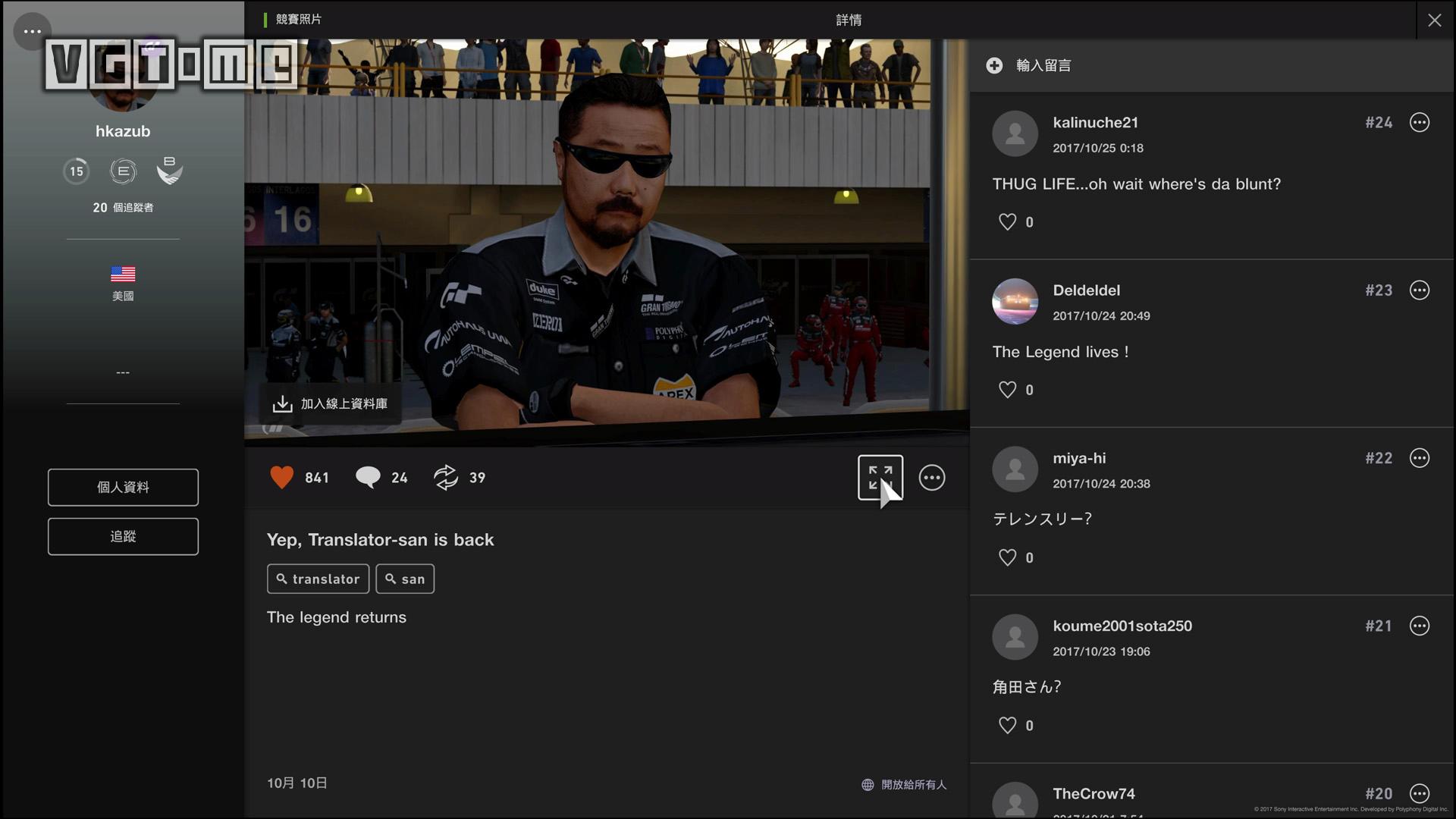Open options menu for comment #23
The width and height of the screenshot is (1456, 819).
coord(1420,290)
